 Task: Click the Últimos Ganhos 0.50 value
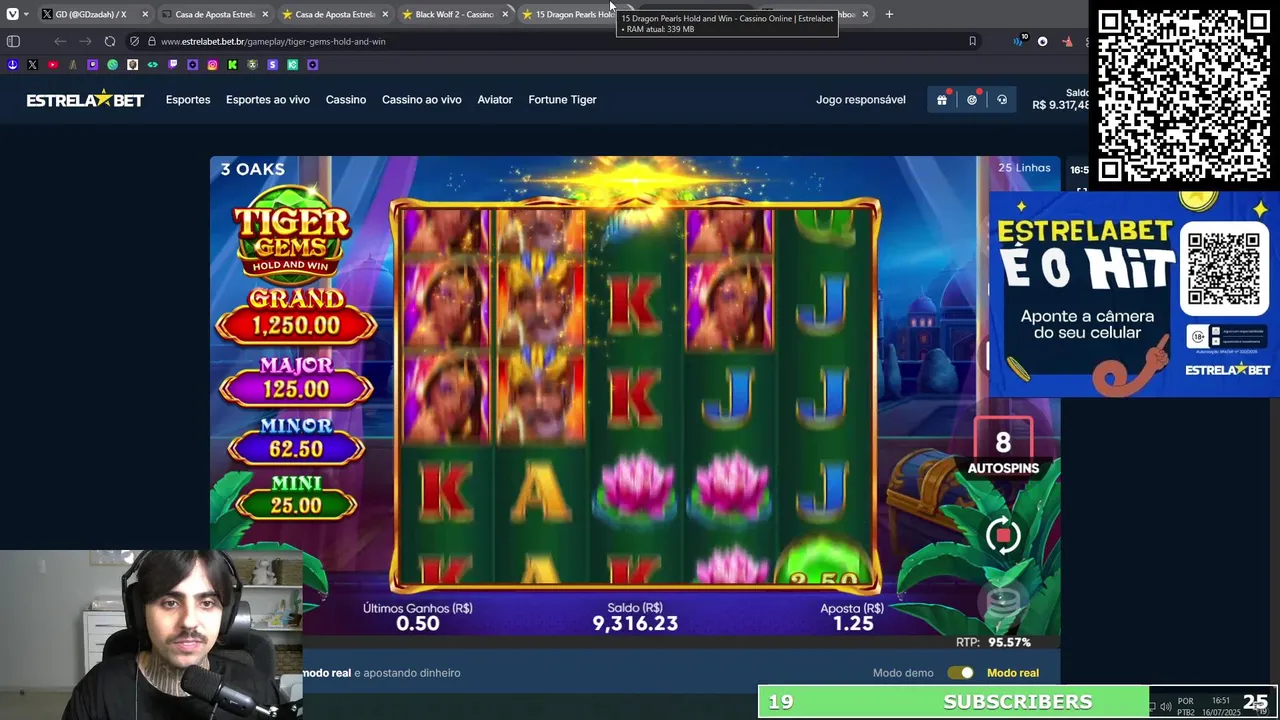418,623
